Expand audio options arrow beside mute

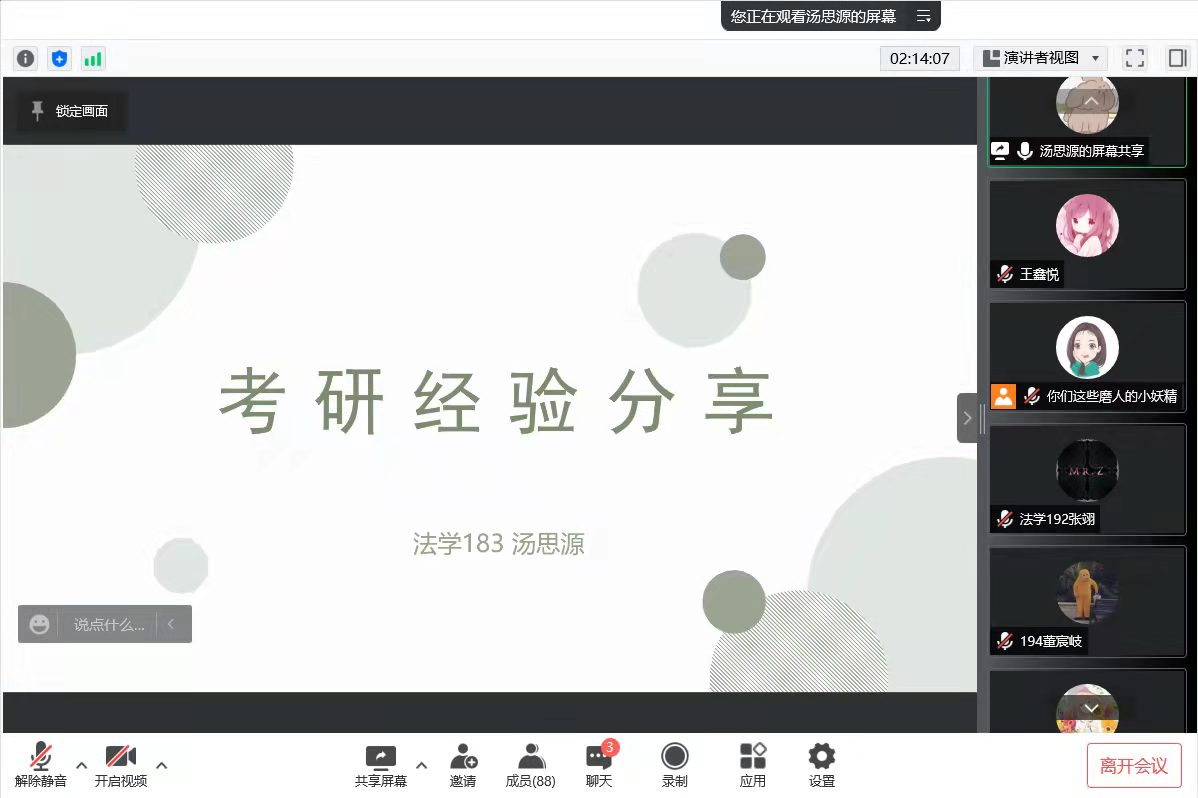(82, 766)
